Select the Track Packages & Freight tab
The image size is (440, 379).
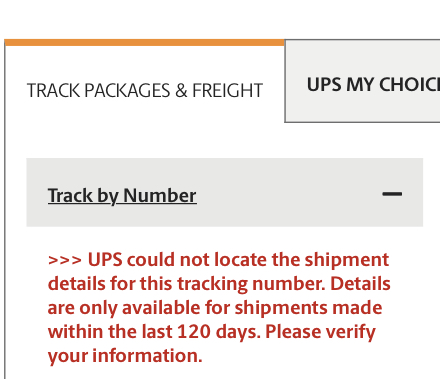tap(145, 90)
